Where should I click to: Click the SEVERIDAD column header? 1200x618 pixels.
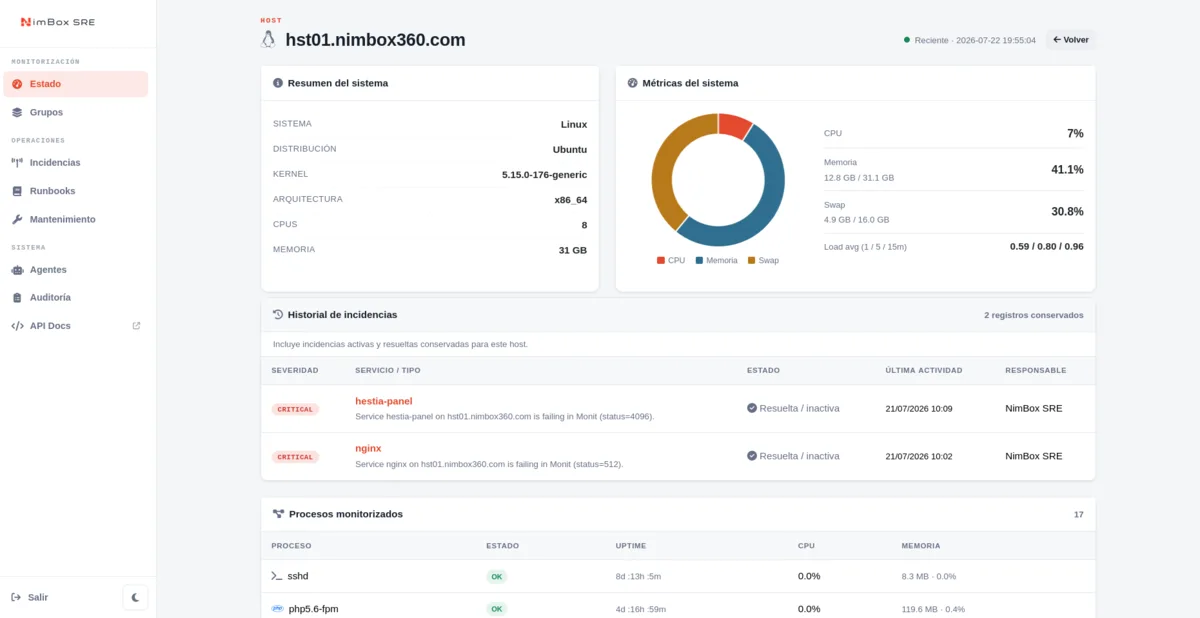point(295,370)
